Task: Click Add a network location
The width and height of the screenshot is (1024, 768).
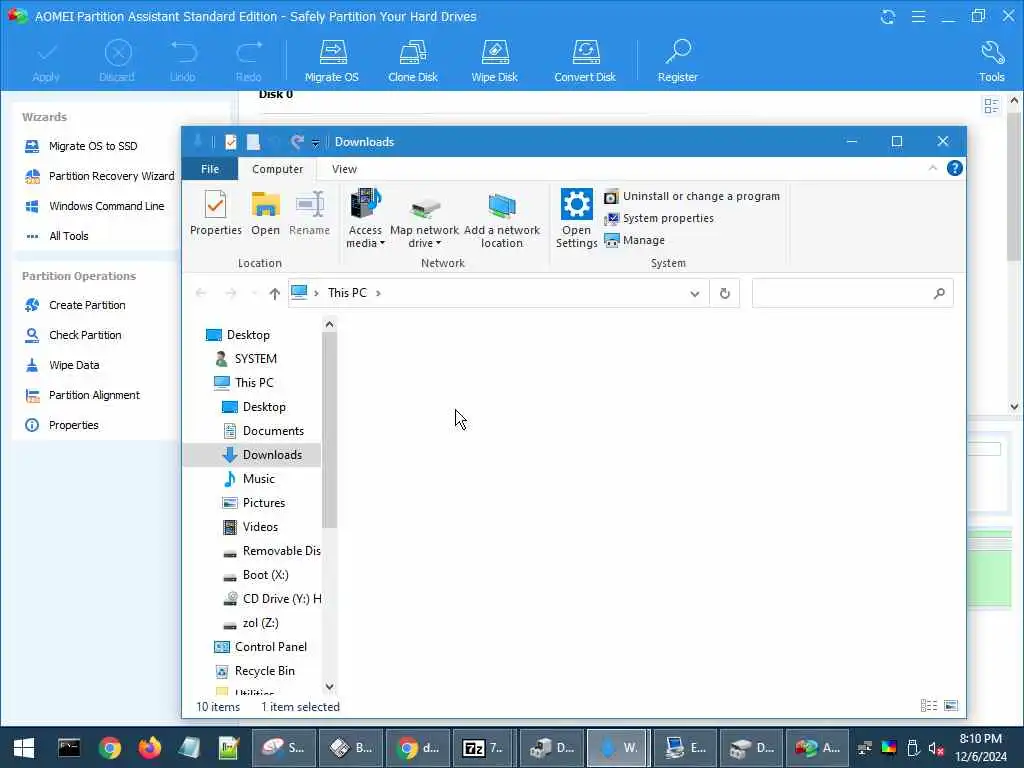Action: [x=502, y=219]
